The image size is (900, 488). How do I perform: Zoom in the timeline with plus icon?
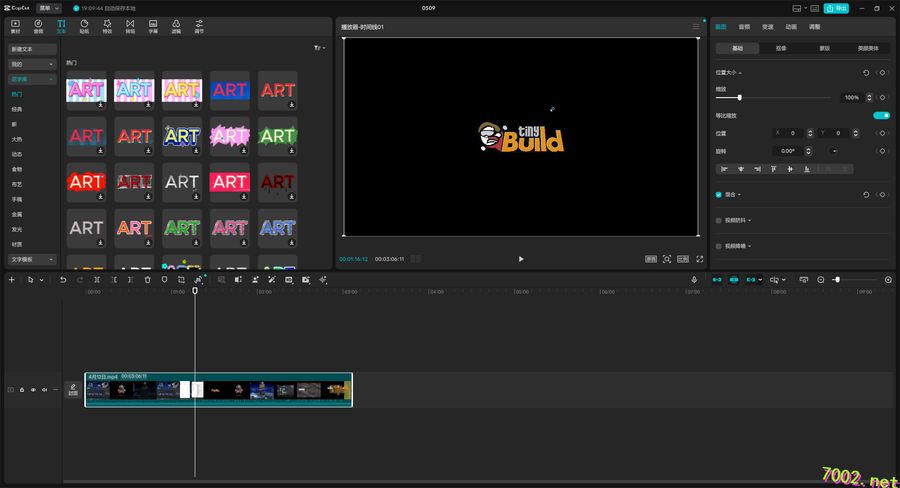click(888, 280)
